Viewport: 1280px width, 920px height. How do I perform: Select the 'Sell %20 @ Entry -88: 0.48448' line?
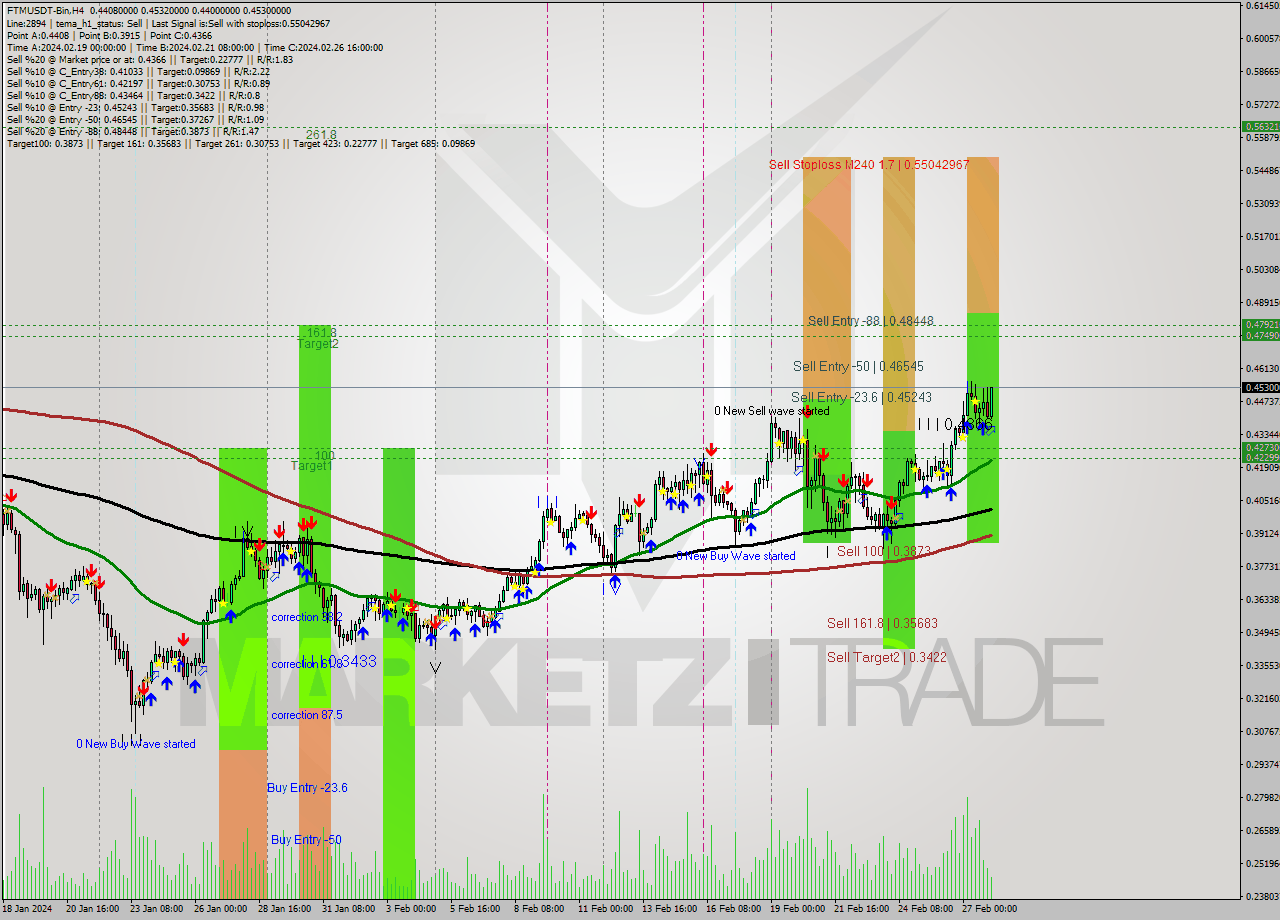(x=133, y=131)
